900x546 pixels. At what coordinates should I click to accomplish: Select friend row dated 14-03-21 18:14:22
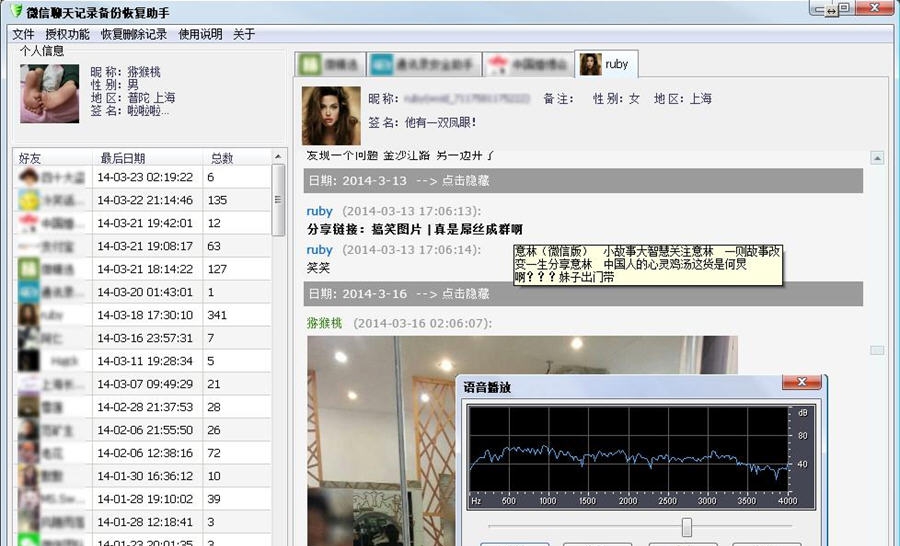143,269
